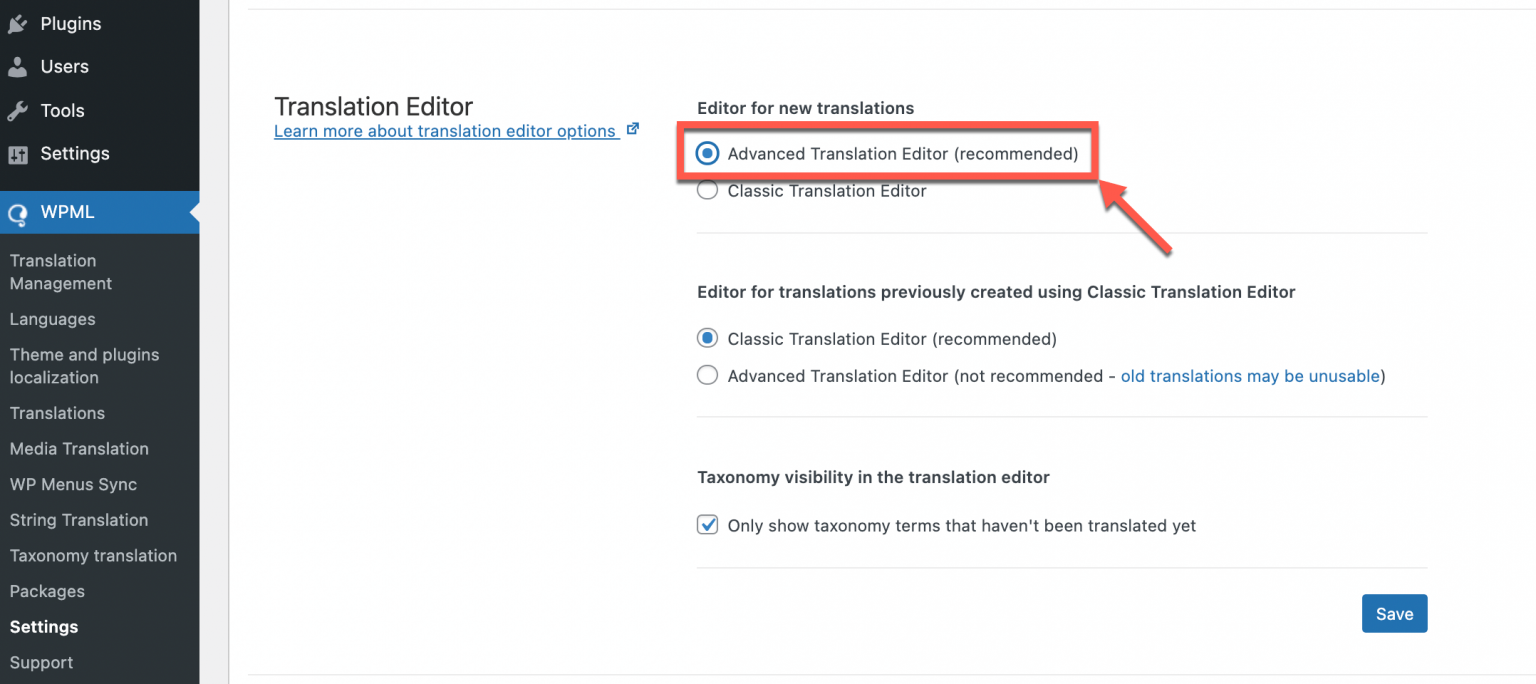Uncheck only show untranslated taxonomy terms
1536x684 pixels.
[x=707, y=524]
